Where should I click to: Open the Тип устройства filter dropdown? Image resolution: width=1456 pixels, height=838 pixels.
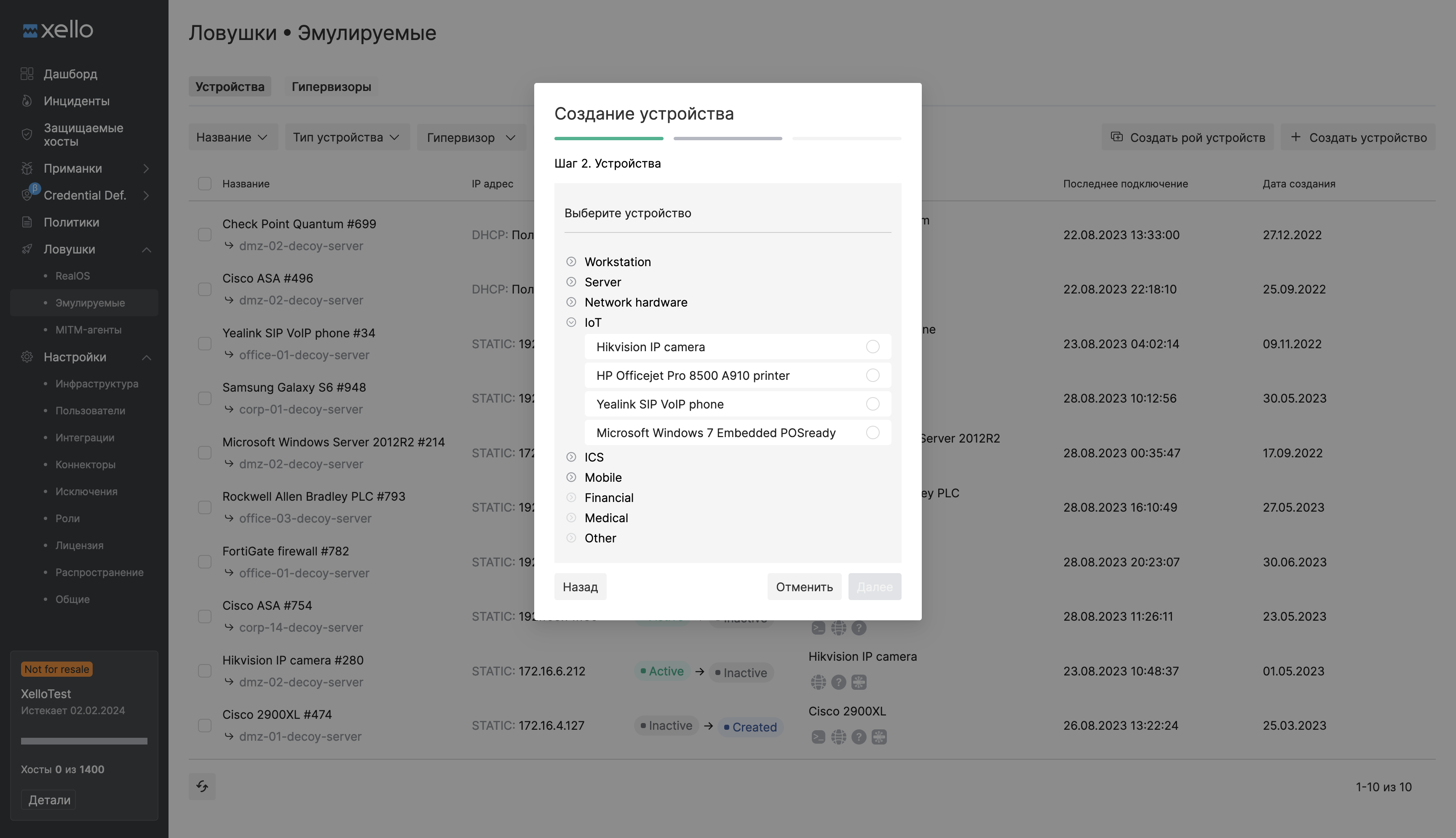click(347, 137)
